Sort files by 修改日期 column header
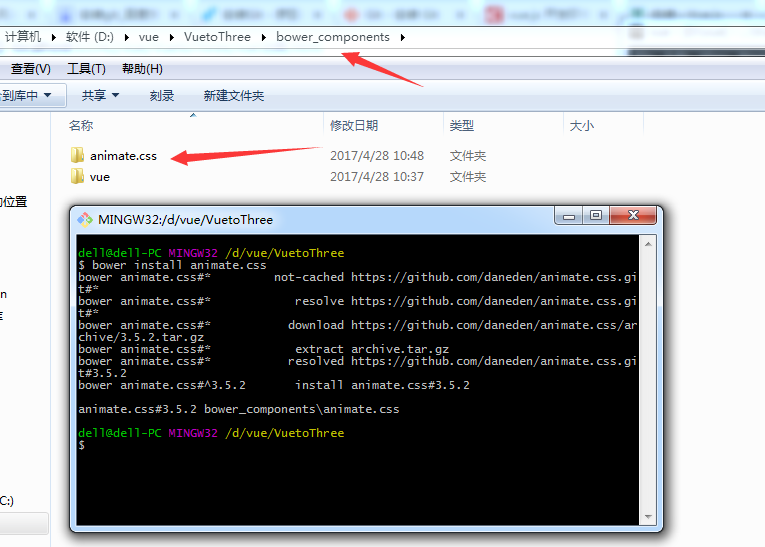Screen dimensions: 765x547 click(x=354, y=125)
